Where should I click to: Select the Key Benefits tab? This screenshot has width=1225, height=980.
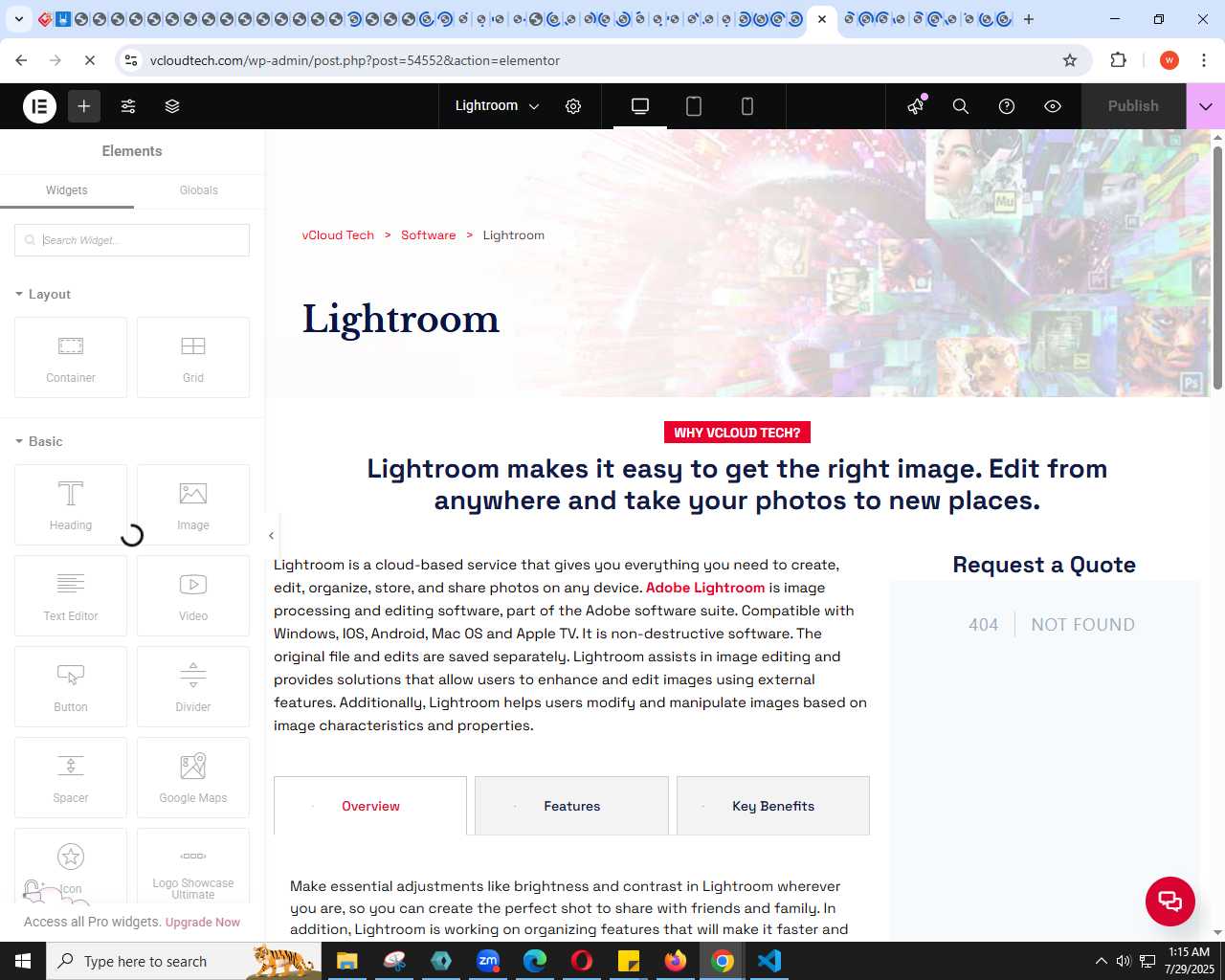pos(773,806)
